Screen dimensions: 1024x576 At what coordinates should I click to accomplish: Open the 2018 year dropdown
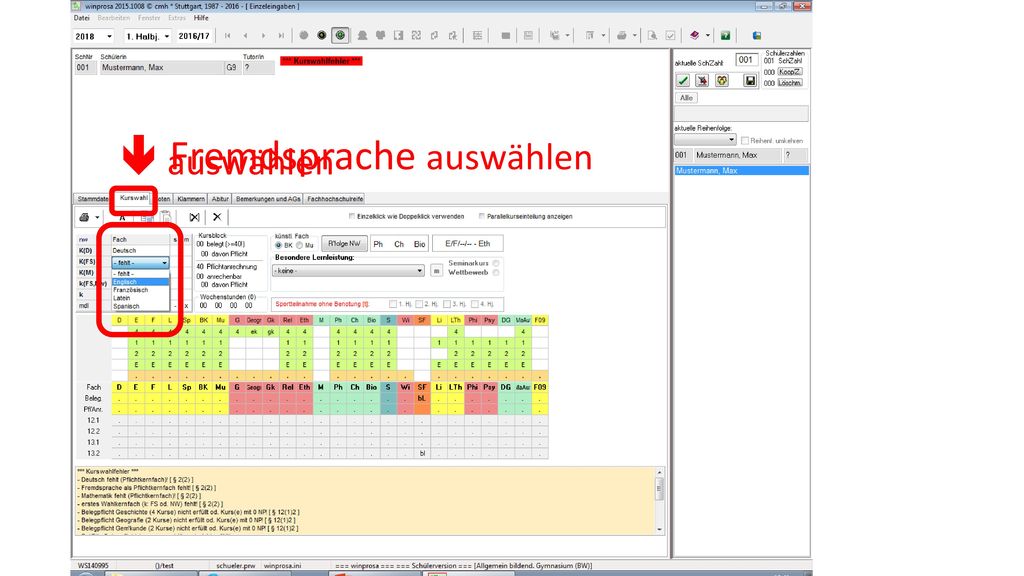(109, 37)
